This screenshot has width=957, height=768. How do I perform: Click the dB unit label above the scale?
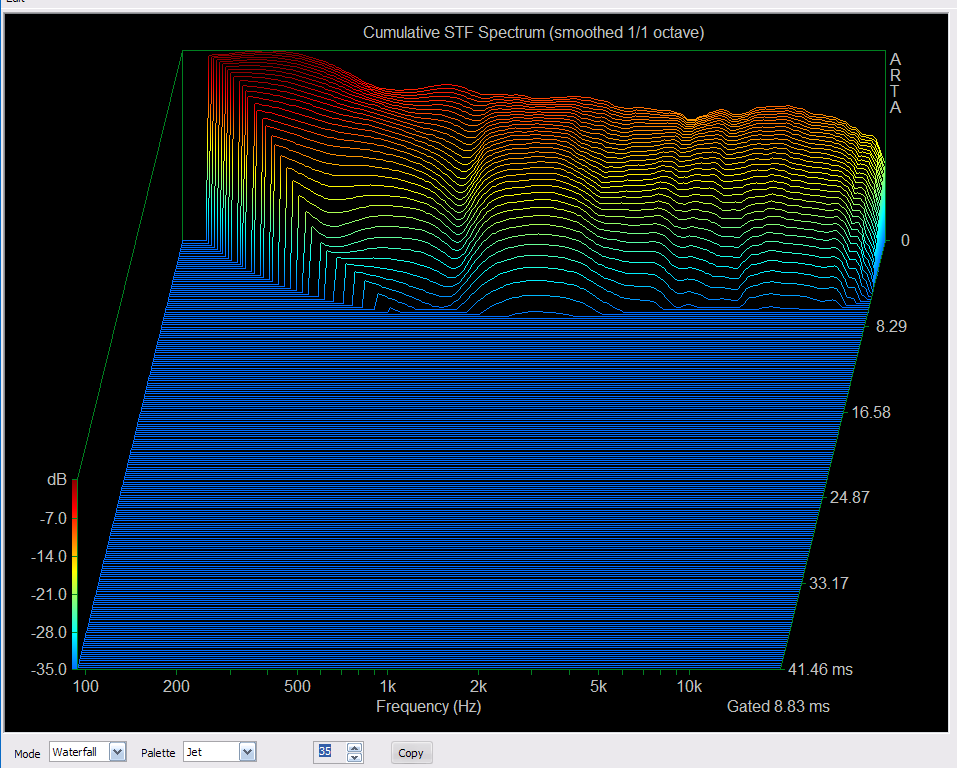pos(57,480)
